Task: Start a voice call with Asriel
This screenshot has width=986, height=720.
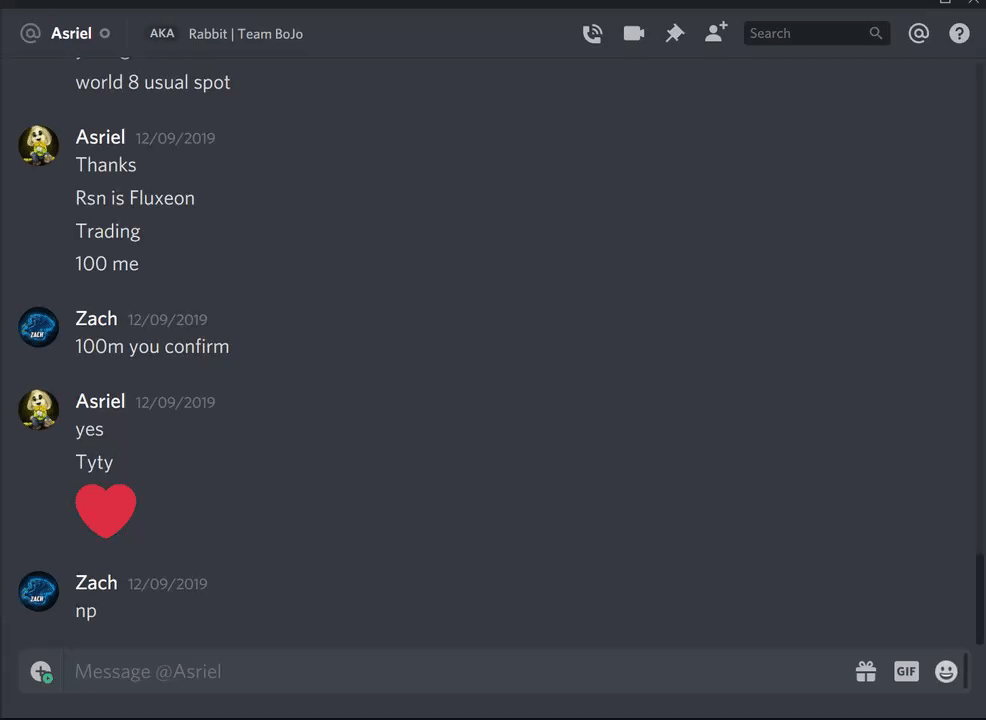Action: coord(592,33)
